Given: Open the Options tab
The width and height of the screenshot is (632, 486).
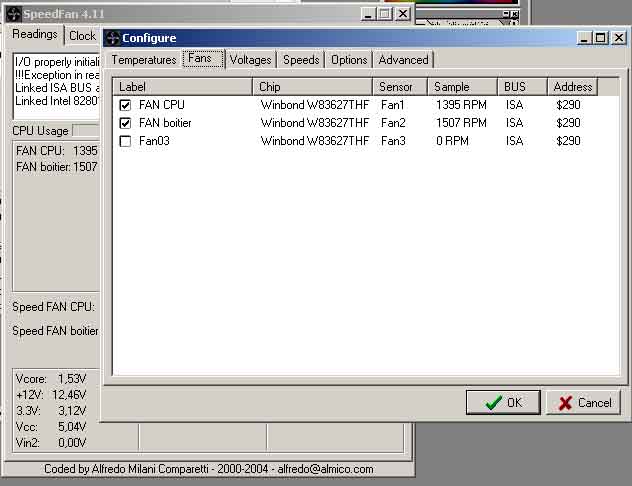Looking at the screenshot, I should pyautogui.click(x=349, y=60).
